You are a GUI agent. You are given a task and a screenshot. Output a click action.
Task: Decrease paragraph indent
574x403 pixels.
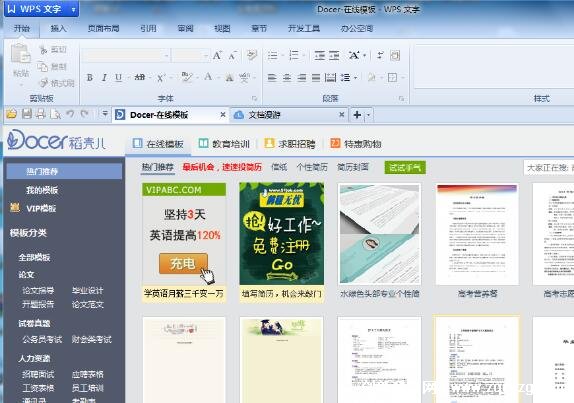pyautogui.click(x=320, y=56)
